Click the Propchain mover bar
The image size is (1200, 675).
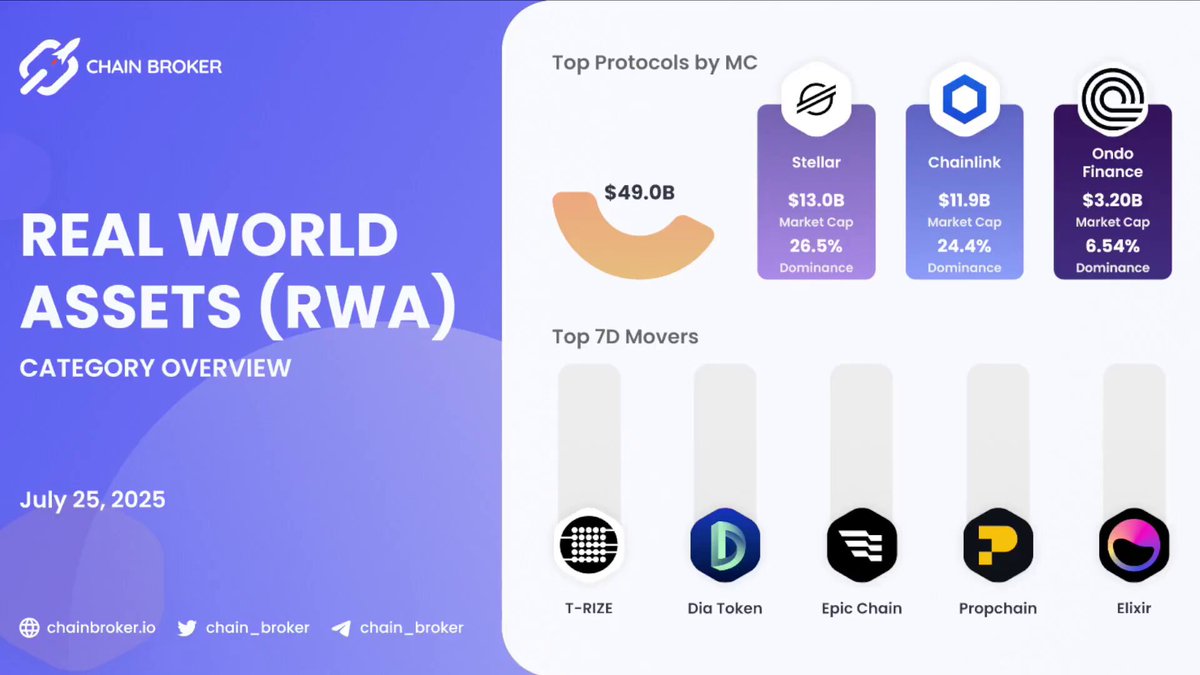[997, 440]
